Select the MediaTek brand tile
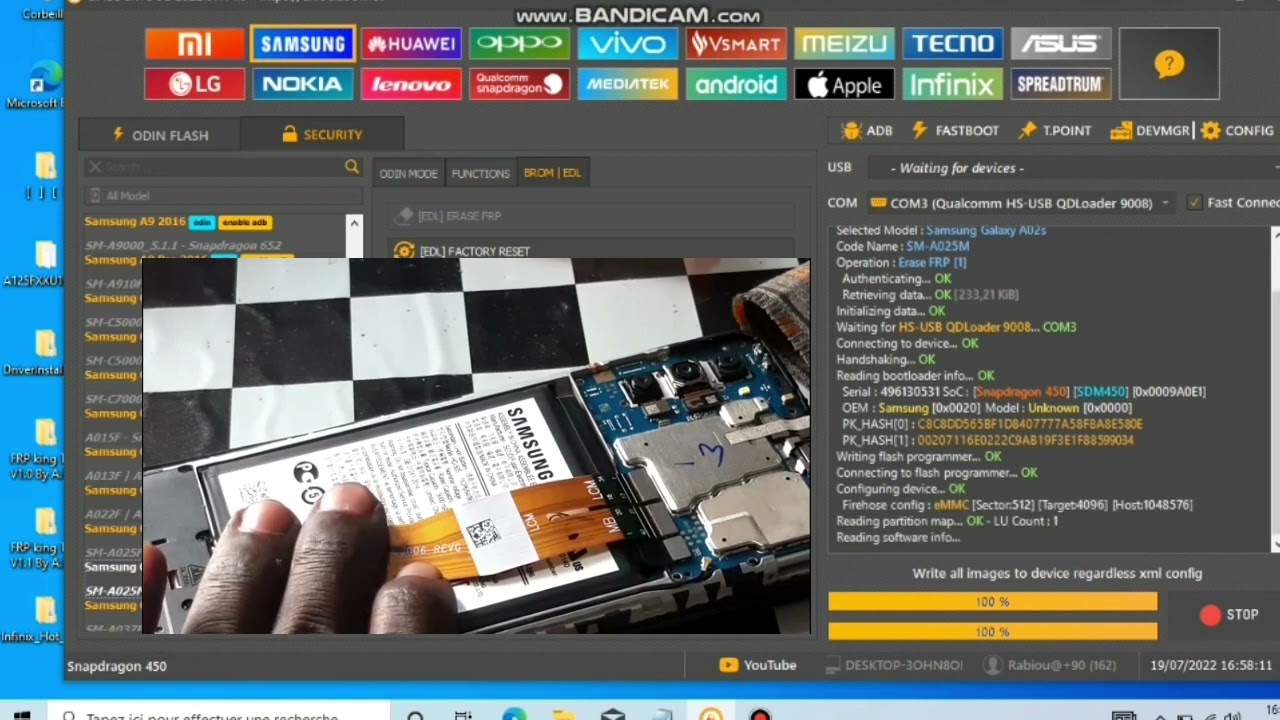This screenshot has height=720, width=1280. (627, 84)
